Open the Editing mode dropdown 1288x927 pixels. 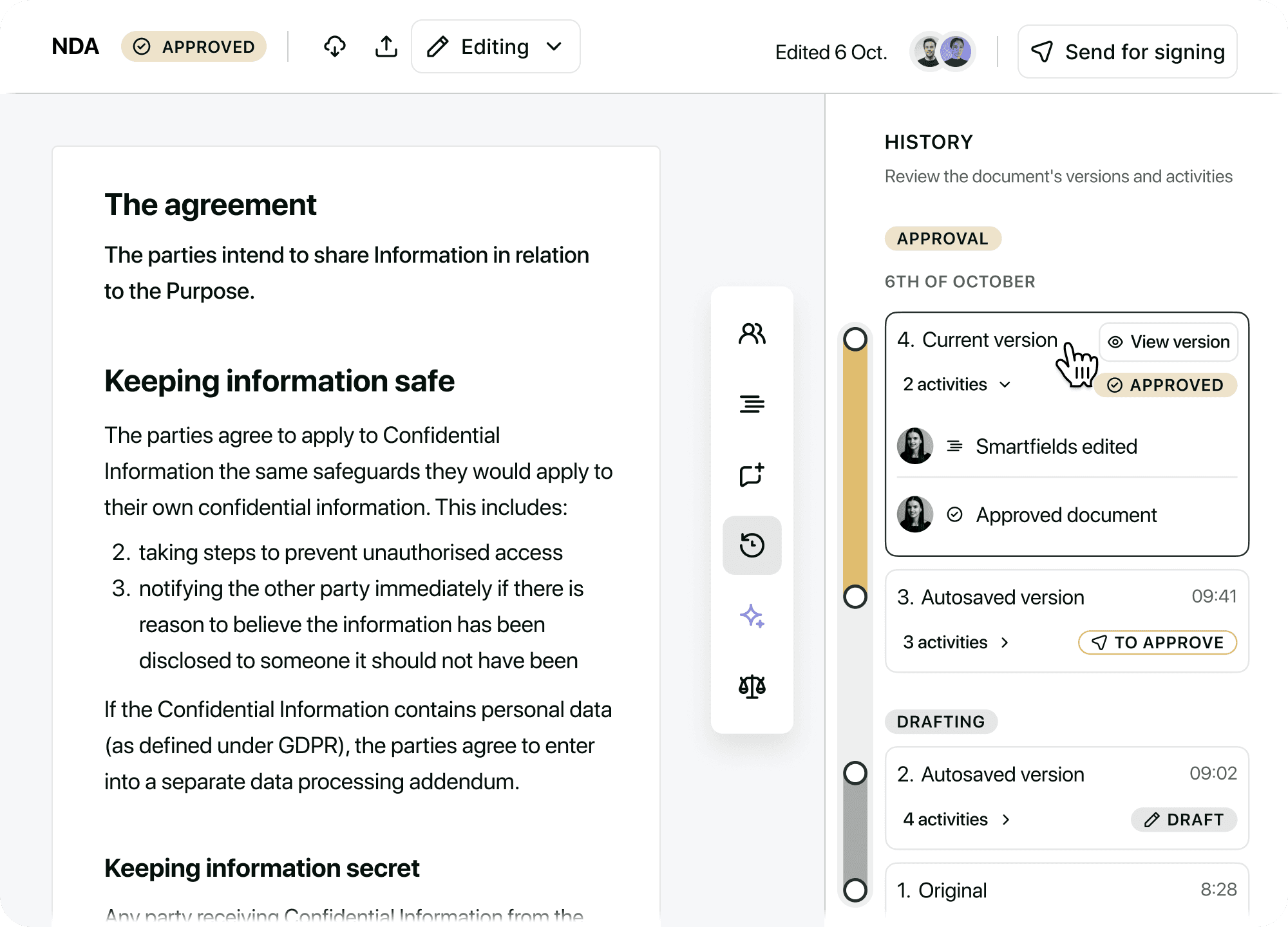pyautogui.click(x=495, y=46)
